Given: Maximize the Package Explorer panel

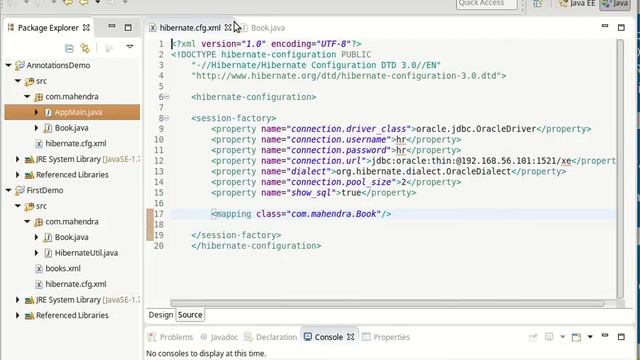Looking at the screenshot, I should tap(128, 27).
